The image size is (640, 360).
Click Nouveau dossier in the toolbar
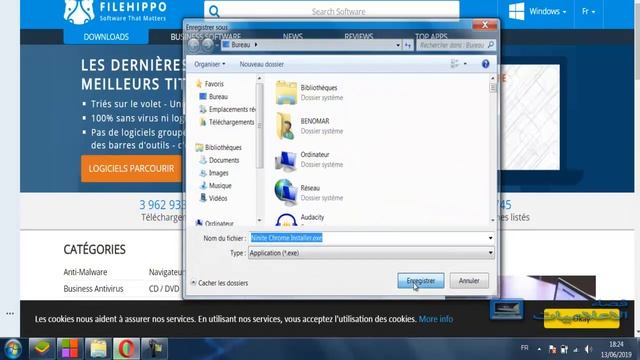pyautogui.click(x=262, y=64)
